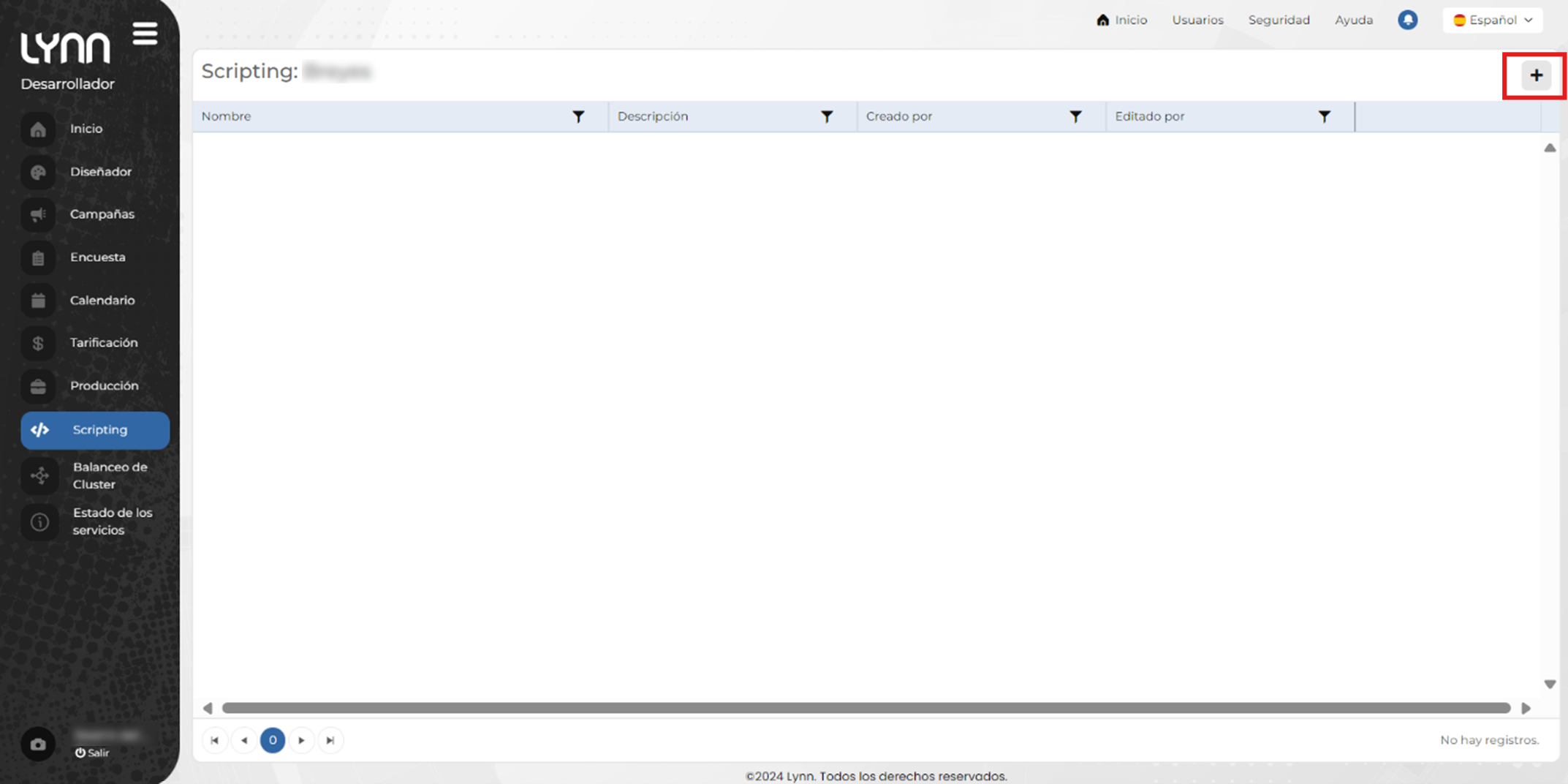Click the camera avatar icon in sidebar
This screenshot has width=1568, height=784.
38,745
